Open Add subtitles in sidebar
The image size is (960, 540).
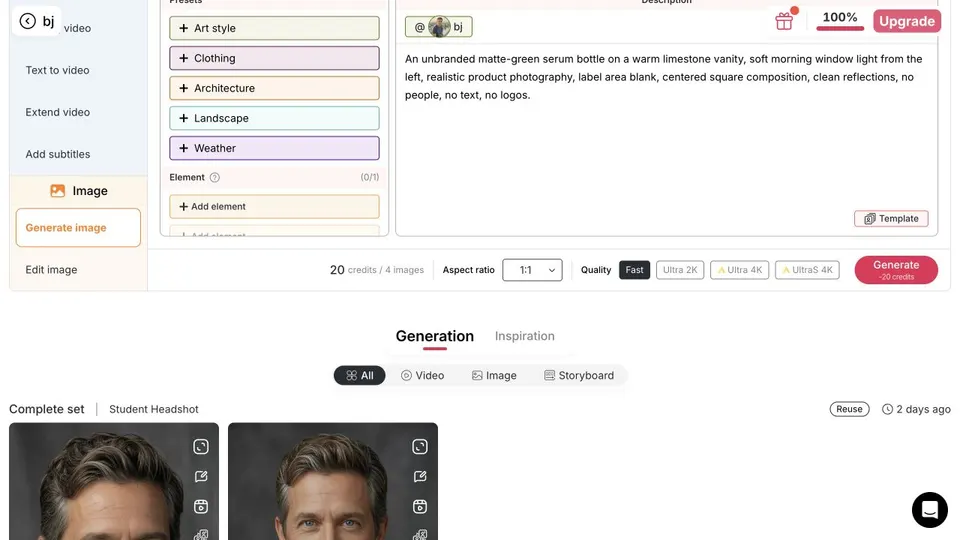[x=58, y=154]
